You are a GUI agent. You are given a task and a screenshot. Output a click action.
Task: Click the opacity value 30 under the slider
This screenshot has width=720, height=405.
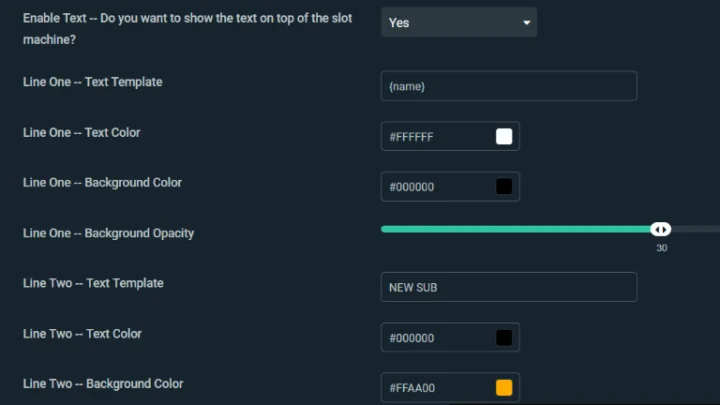click(661, 248)
